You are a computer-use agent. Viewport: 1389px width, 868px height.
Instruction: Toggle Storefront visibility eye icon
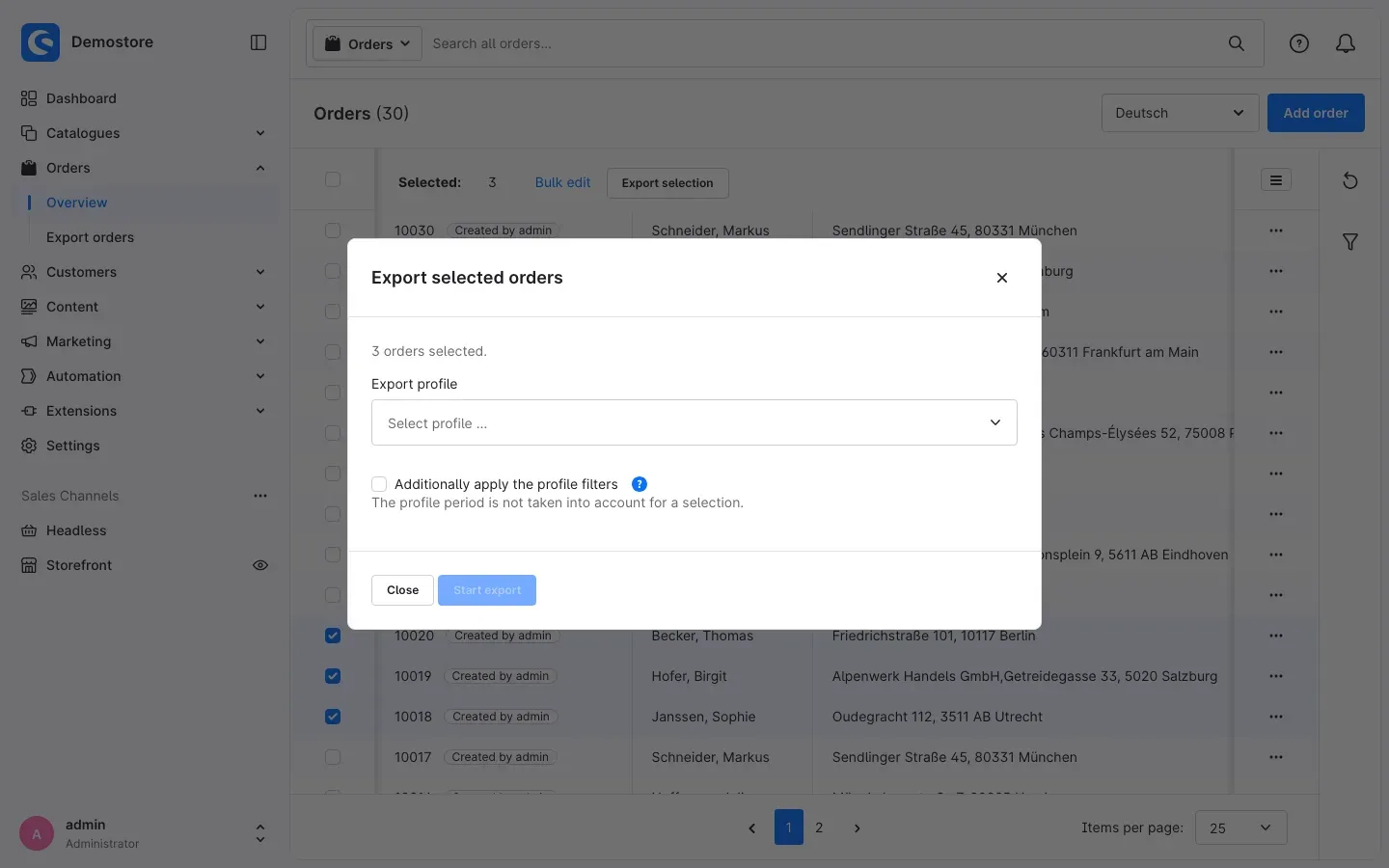260,565
